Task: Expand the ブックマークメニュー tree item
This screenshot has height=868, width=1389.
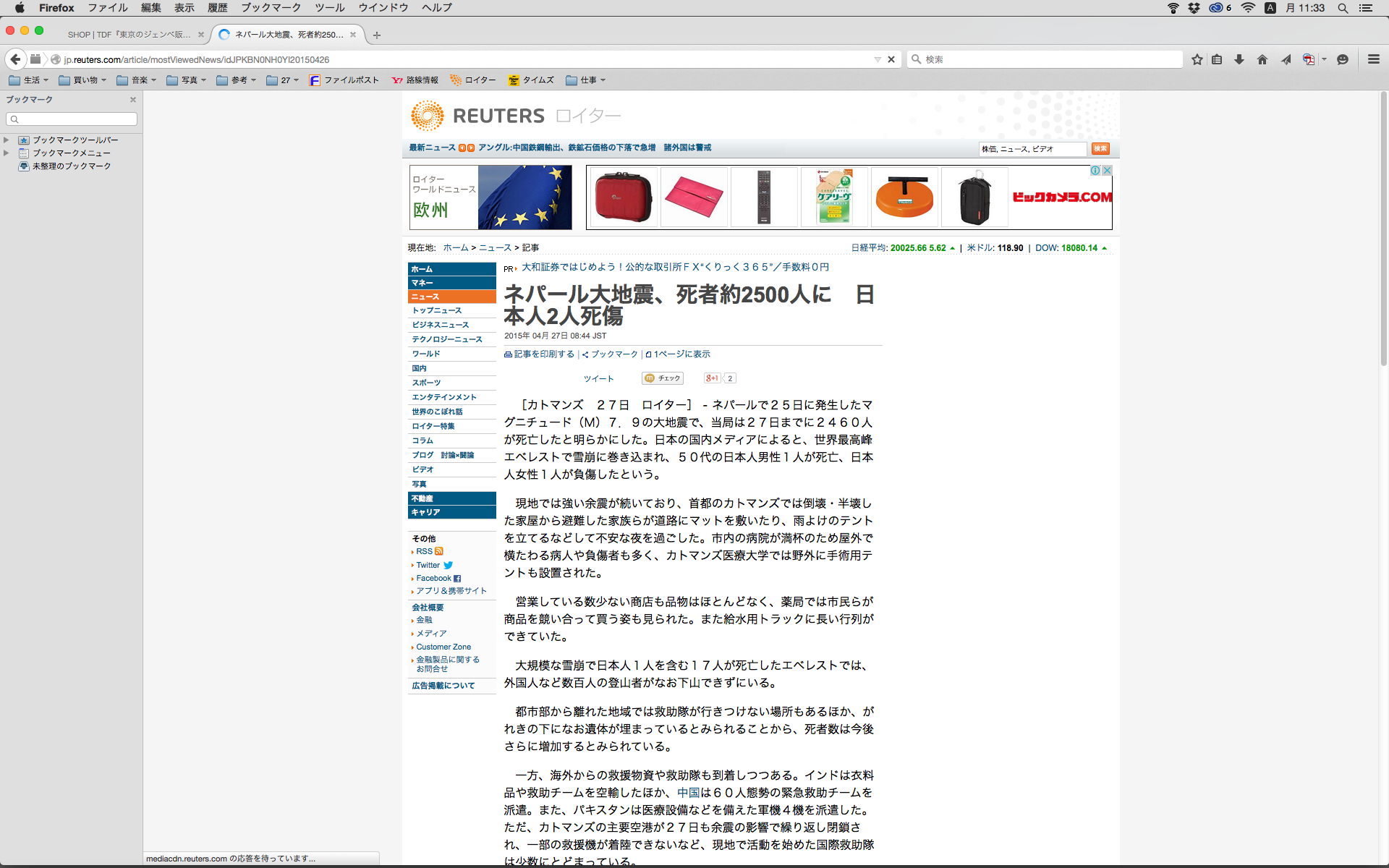Action: [7, 153]
